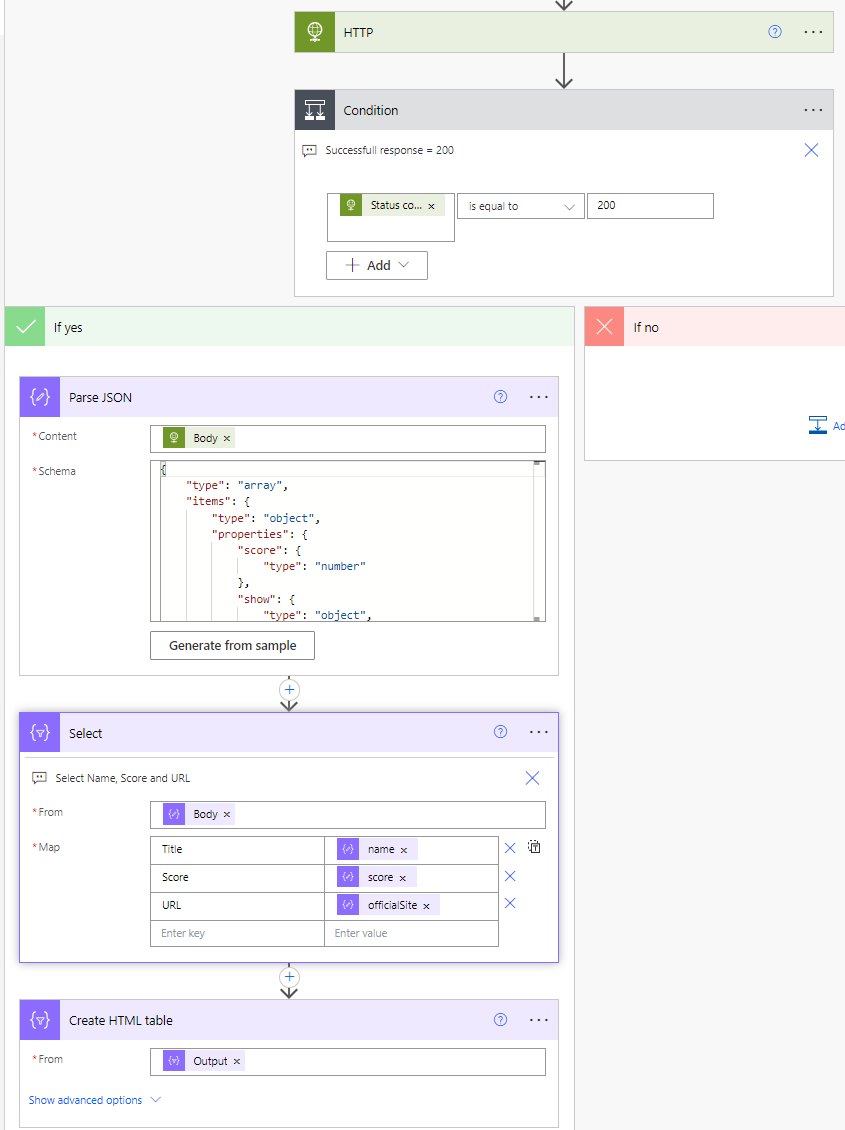Click the Create HTML table action icon
The image size is (845, 1130).
[x=39, y=1019]
